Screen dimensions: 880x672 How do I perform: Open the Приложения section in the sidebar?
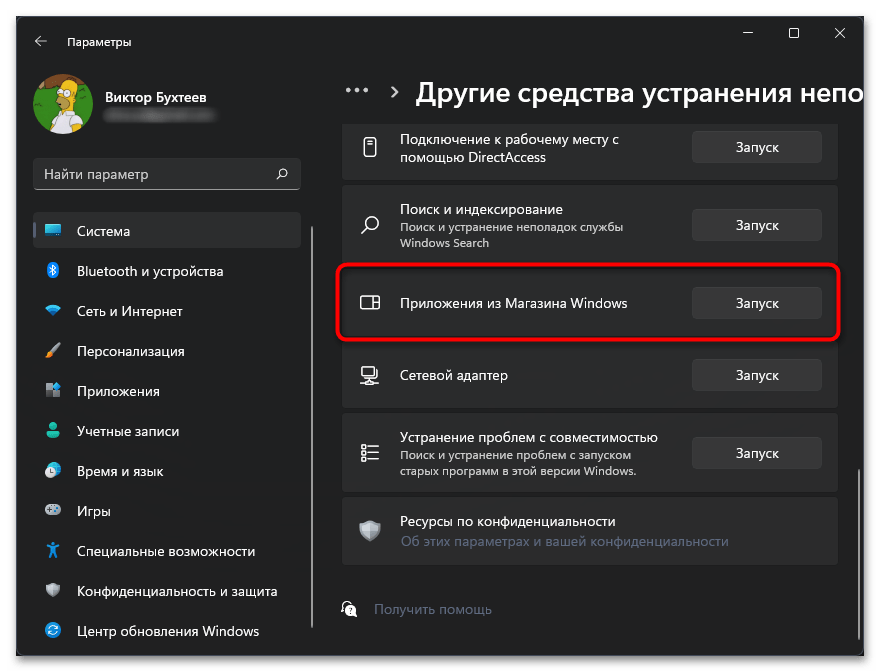167,391
